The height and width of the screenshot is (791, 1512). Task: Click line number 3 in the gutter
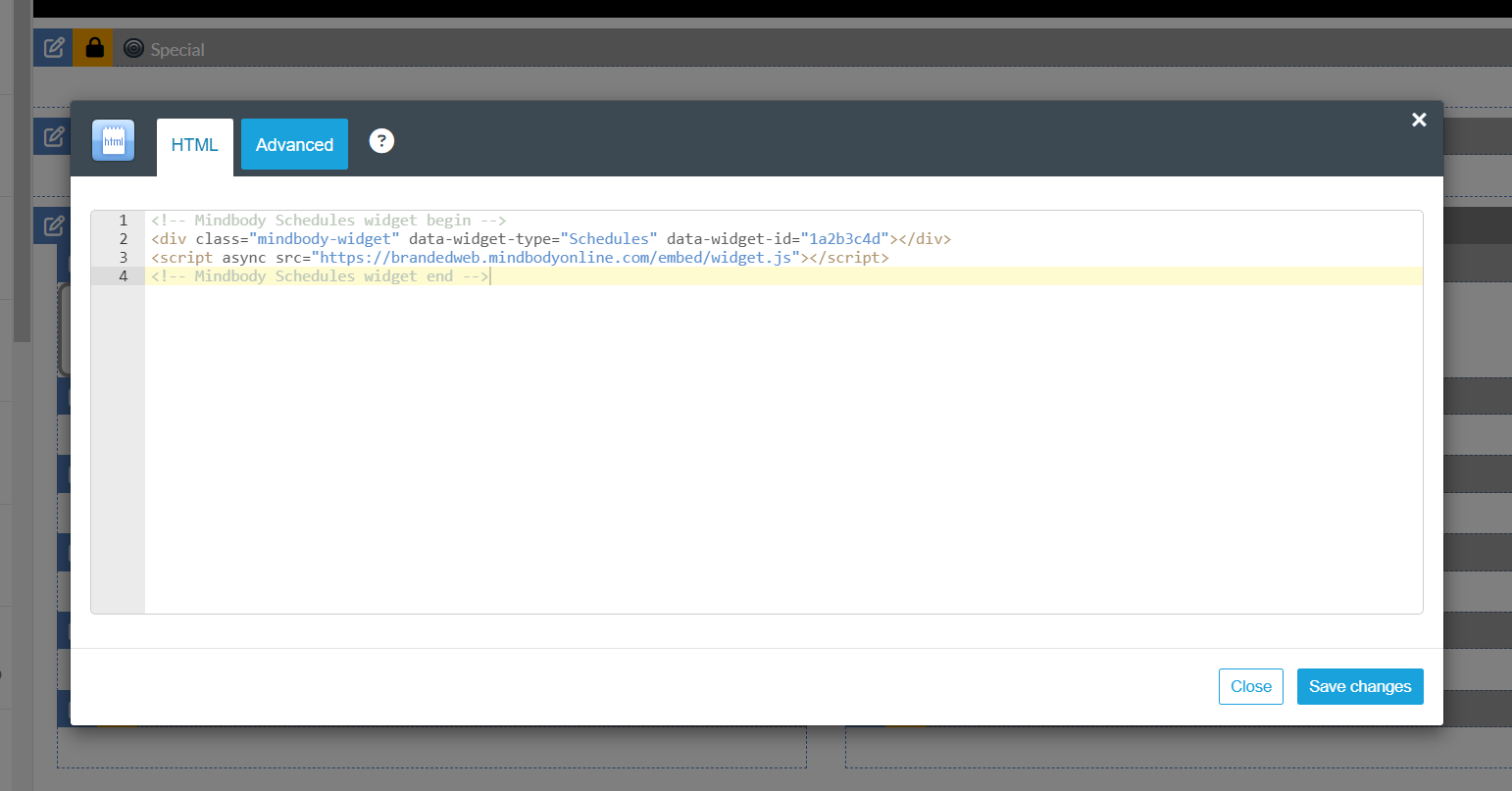coord(124,258)
